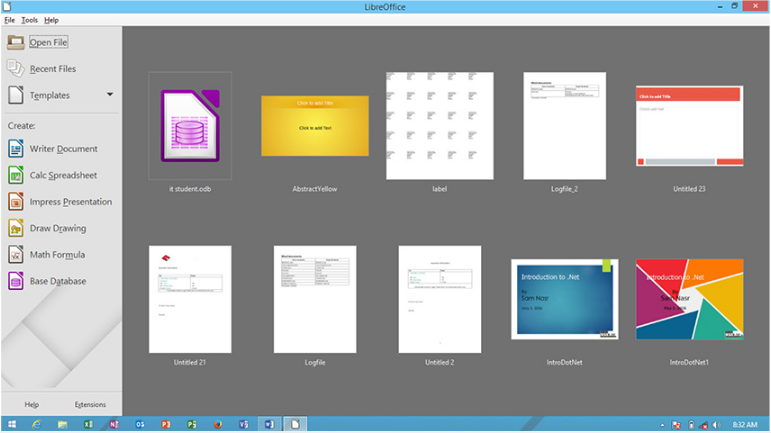Click the Recent Files icon
Screen dimensions: 771x433
(x=16, y=68)
